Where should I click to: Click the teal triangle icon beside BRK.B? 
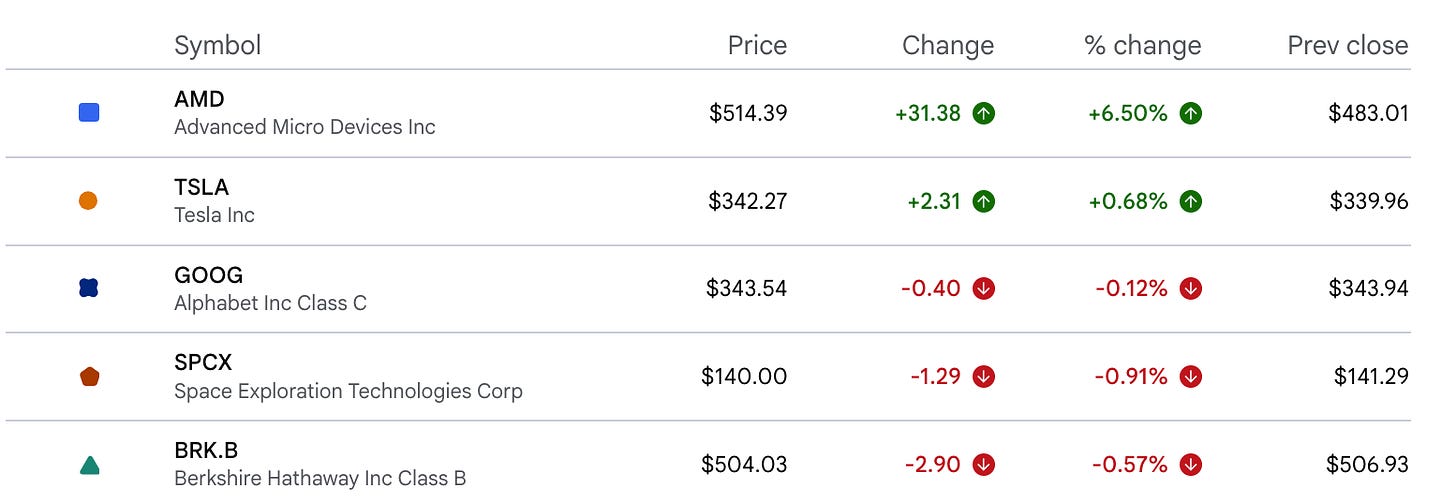tap(89, 465)
